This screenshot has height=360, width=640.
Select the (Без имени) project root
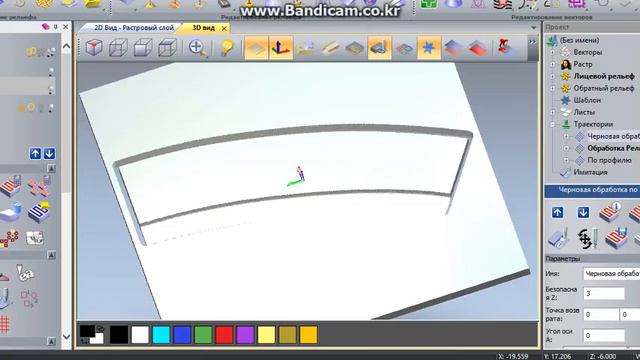[x=579, y=40]
